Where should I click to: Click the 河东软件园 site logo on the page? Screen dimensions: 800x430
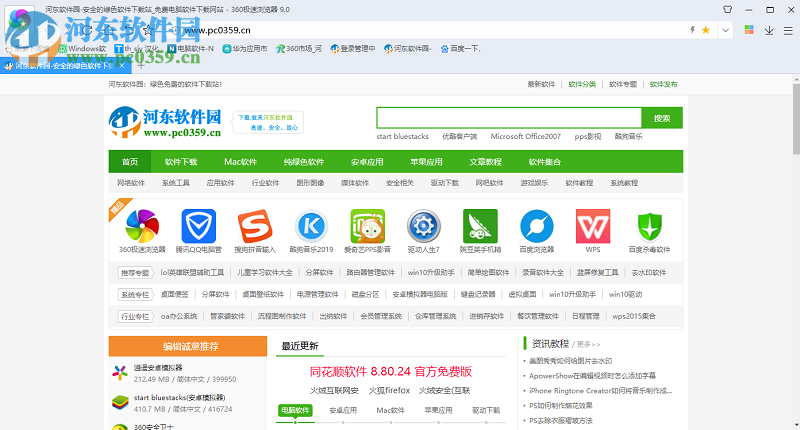165,122
